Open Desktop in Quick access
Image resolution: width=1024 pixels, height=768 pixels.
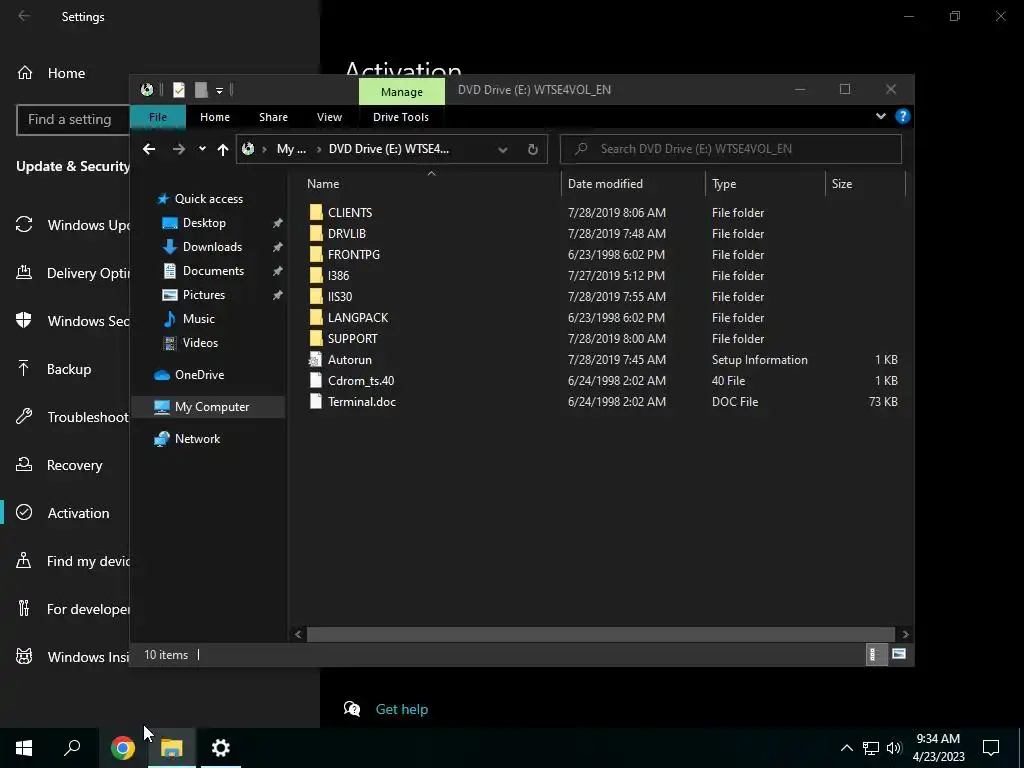204,223
